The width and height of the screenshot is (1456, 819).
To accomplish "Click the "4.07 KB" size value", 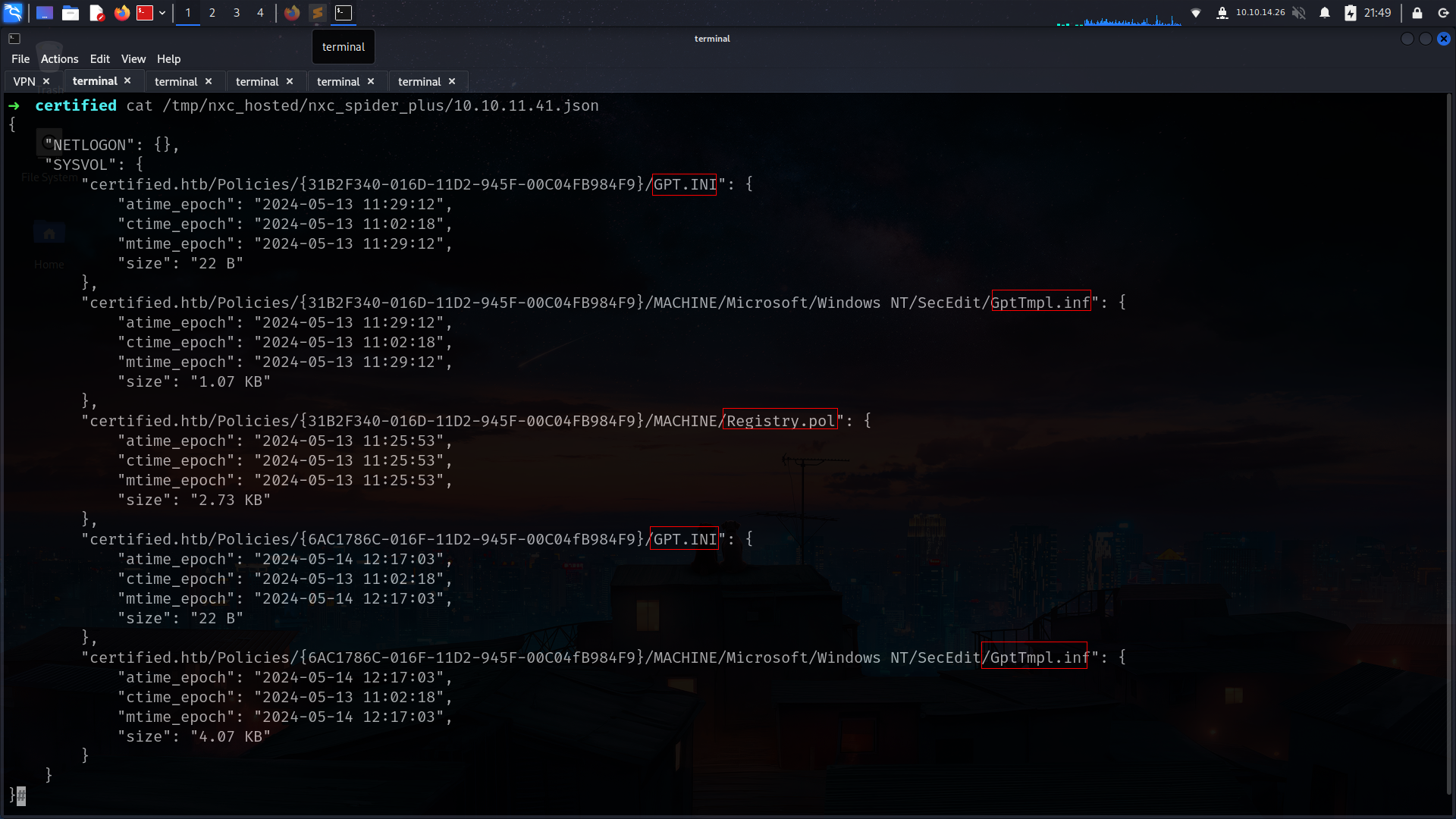I will coord(231,736).
